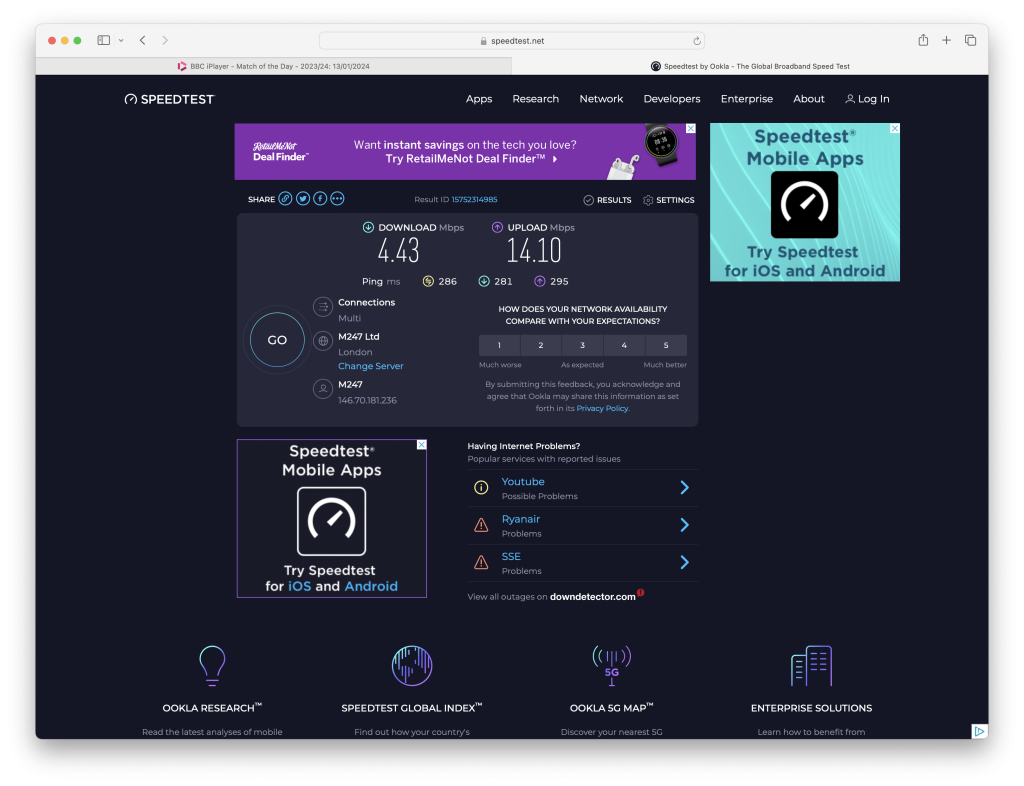The width and height of the screenshot is (1024, 786).
Task: Share result on Twitter icon
Action: click(x=303, y=199)
